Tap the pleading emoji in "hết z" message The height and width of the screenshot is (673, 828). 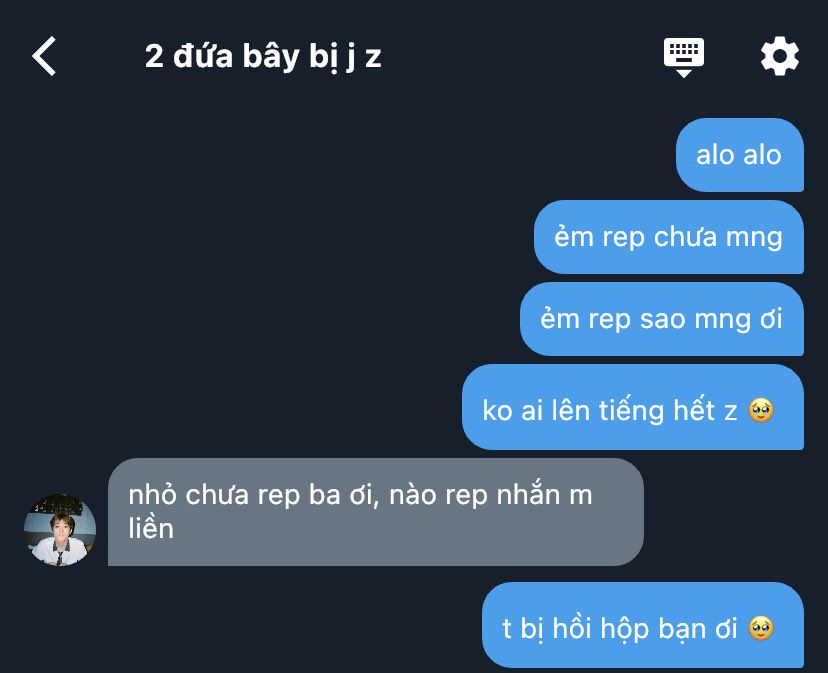[x=761, y=410]
